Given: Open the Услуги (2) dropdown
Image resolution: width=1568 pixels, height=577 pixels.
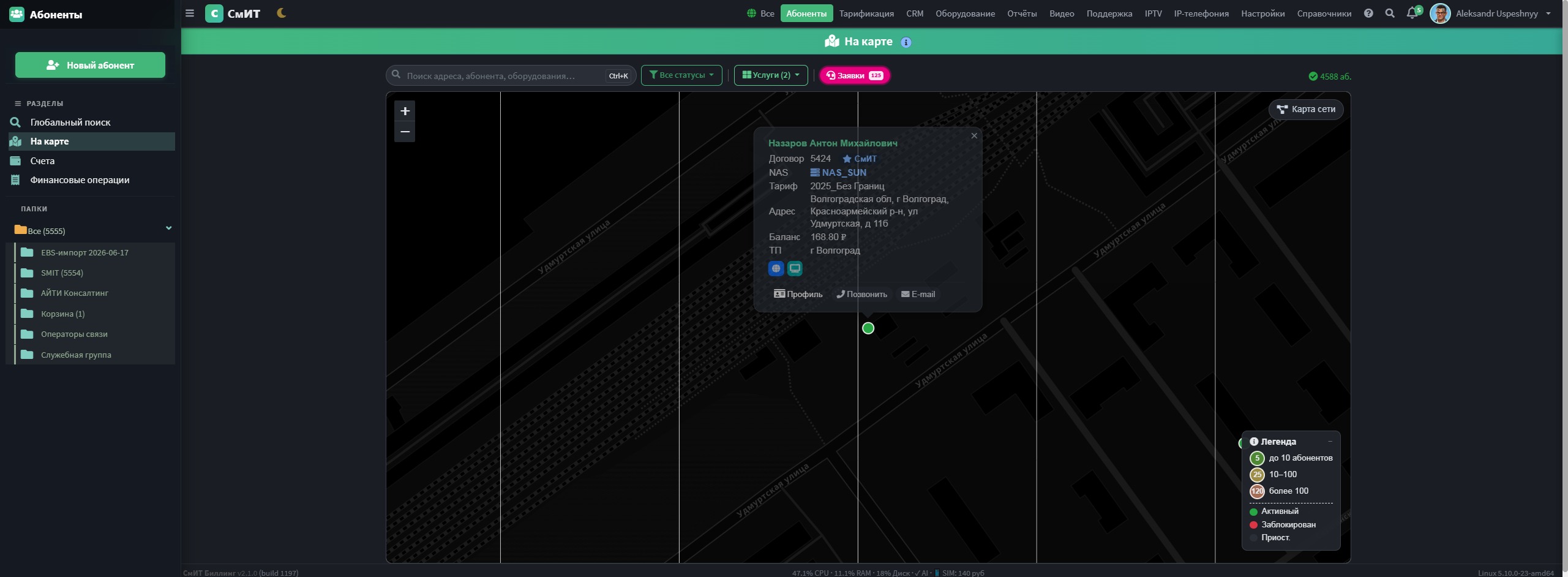Looking at the screenshot, I should [771, 75].
